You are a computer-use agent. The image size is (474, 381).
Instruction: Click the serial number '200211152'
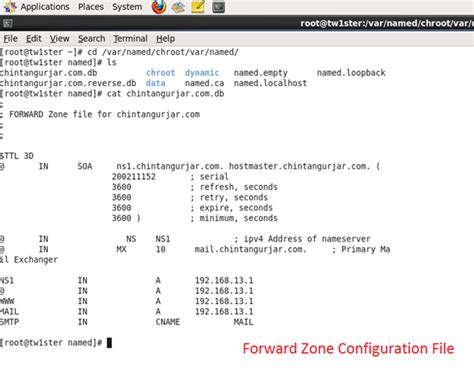coord(134,177)
